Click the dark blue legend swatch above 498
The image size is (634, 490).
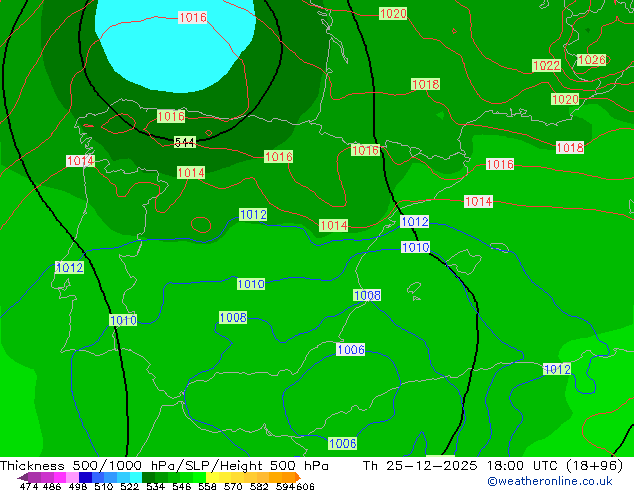click(x=85, y=477)
